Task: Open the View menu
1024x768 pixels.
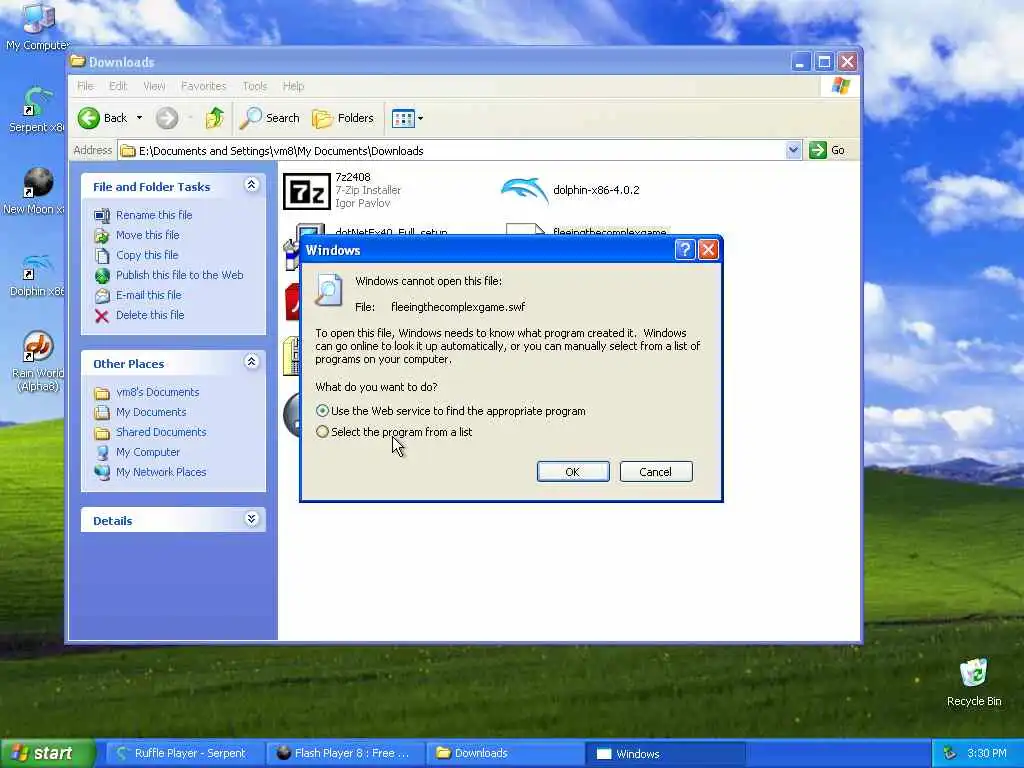Action: [x=154, y=86]
